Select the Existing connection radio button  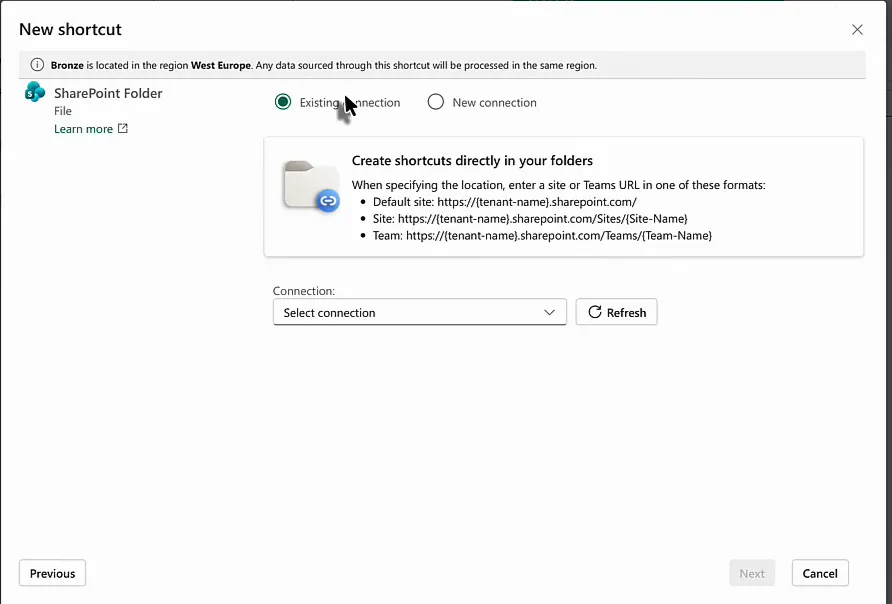(283, 102)
